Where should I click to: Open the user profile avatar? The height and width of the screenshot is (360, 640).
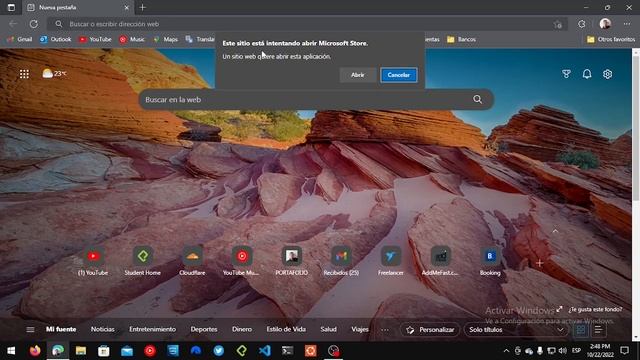click(605, 24)
